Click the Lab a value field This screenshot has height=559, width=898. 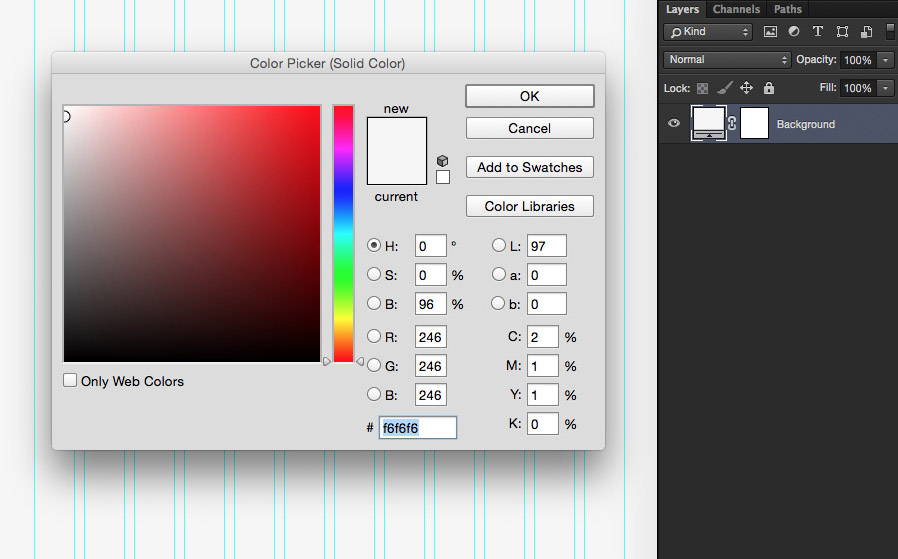[x=547, y=275]
